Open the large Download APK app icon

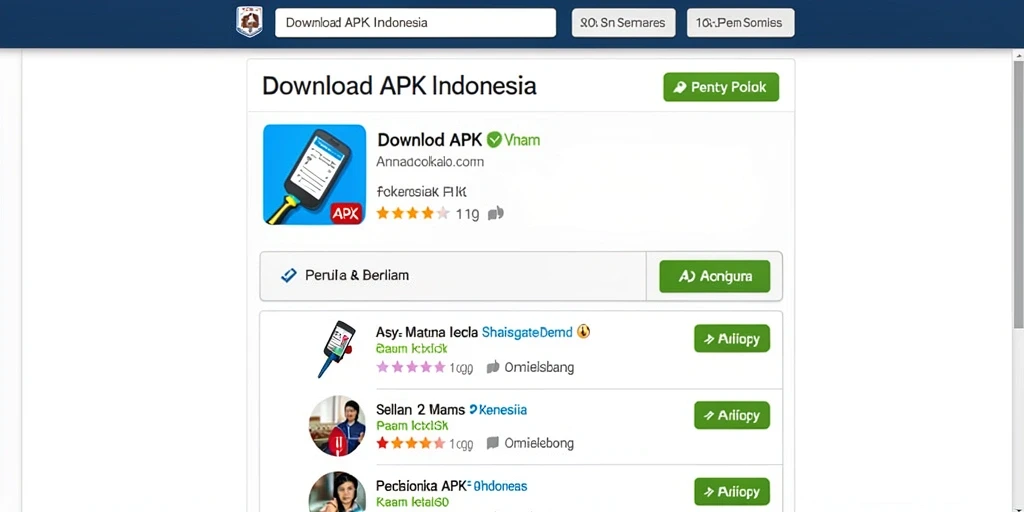(314, 174)
